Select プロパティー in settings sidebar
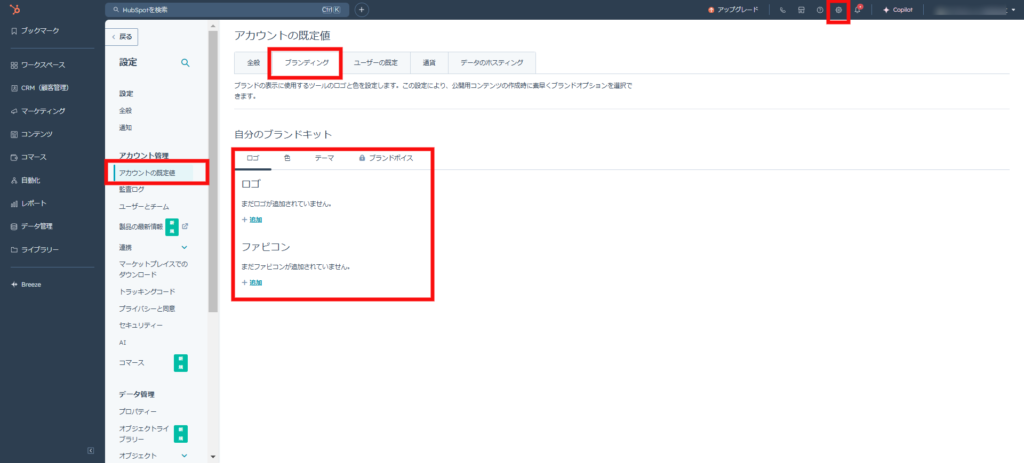This screenshot has height=463, width=1024. pyautogui.click(x=138, y=411)
